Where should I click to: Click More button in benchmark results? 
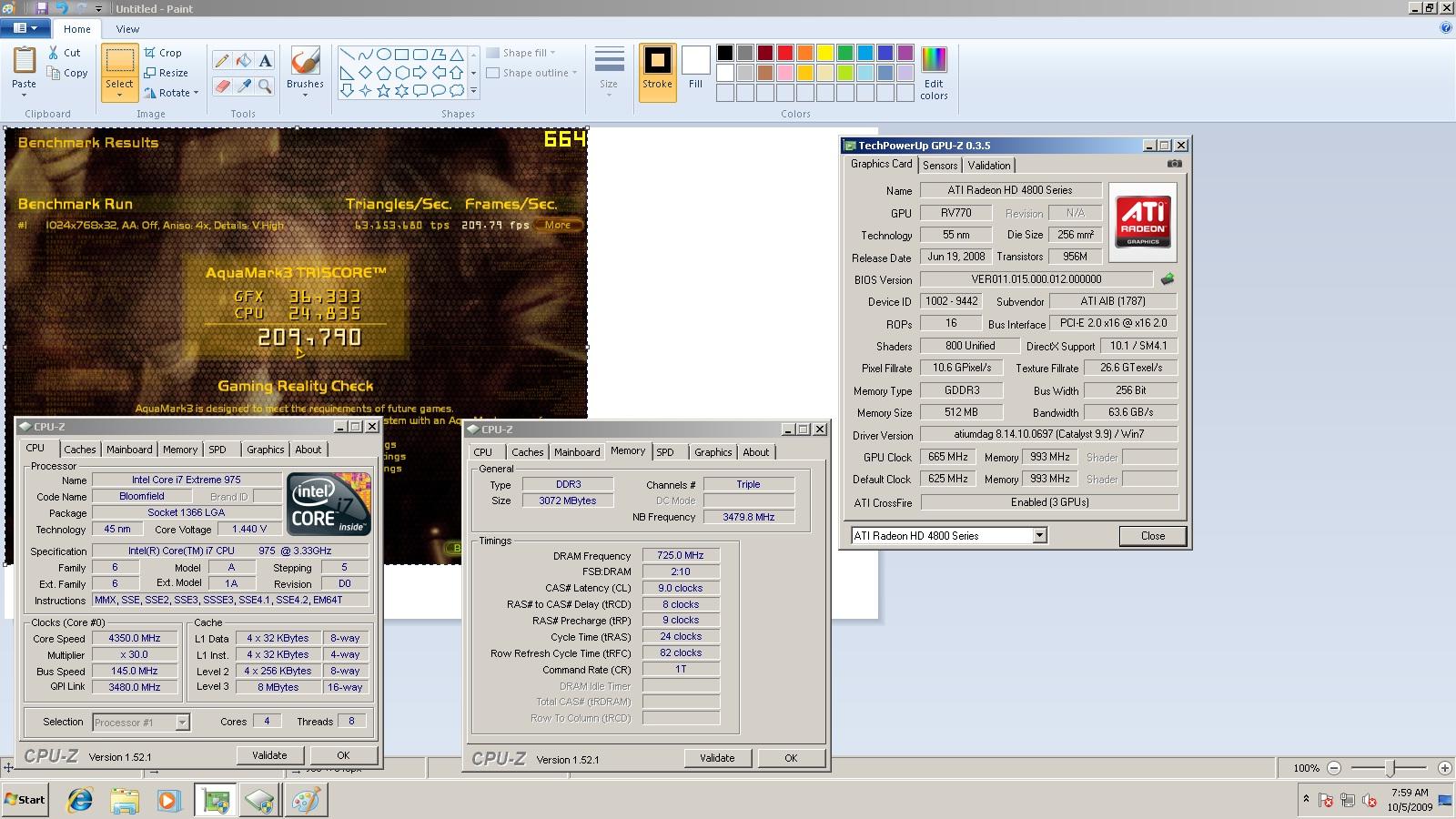coord(558,225)
